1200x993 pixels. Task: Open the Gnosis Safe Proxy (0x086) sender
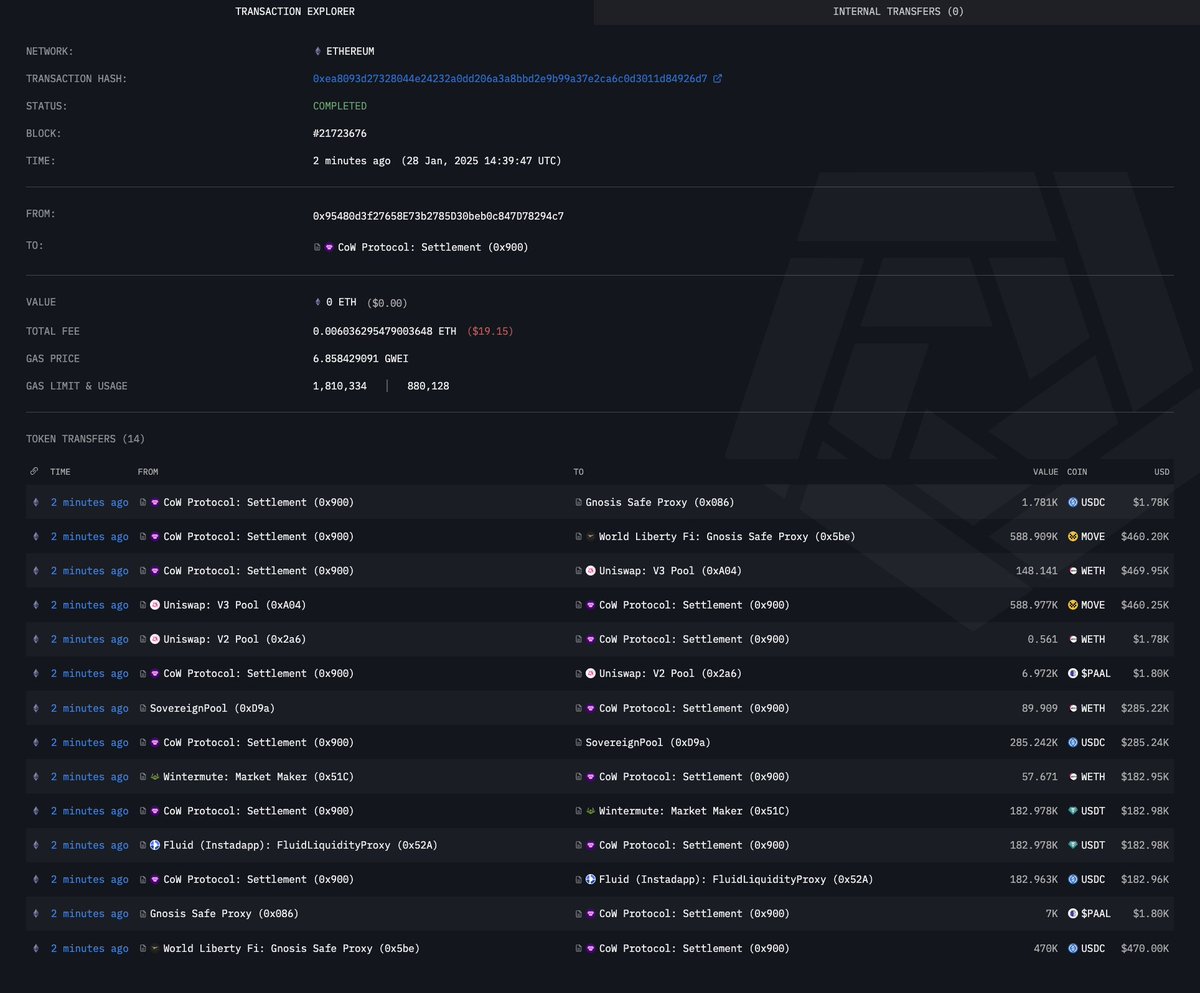(x=224, y=914)
